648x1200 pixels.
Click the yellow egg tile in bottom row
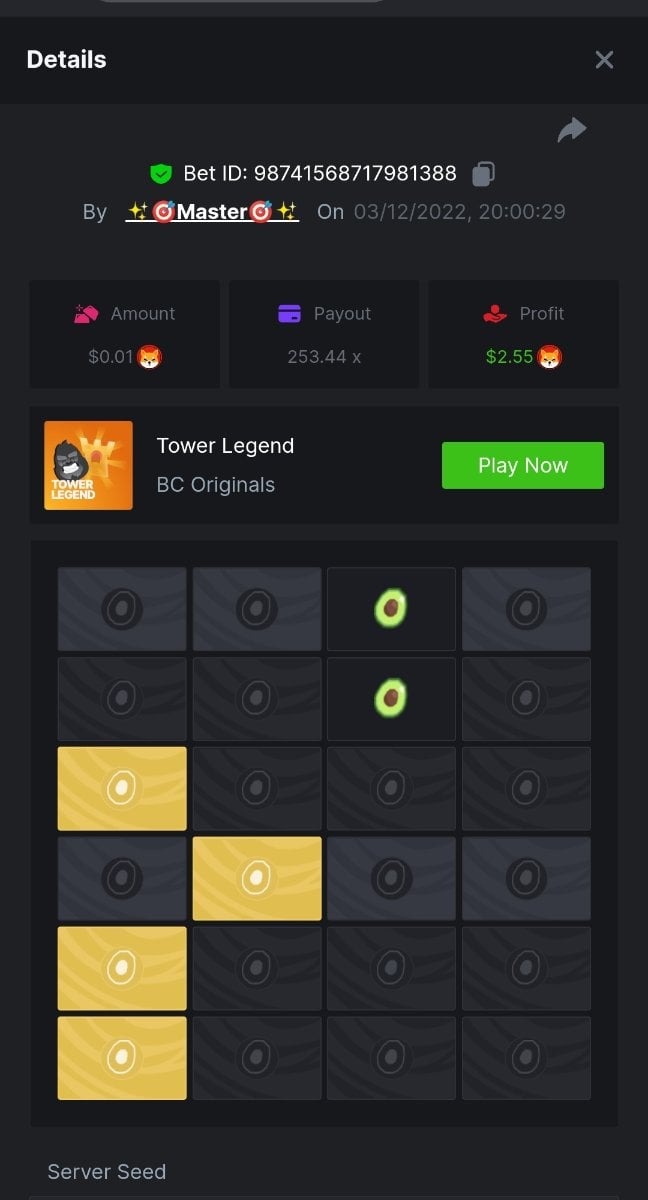coord(122,1058)
